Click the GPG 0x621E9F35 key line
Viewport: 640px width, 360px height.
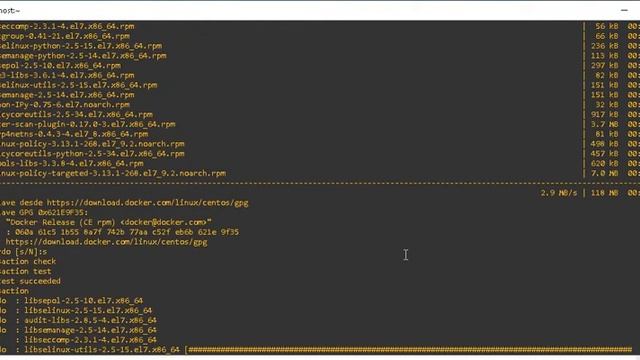tap(44, 212)
